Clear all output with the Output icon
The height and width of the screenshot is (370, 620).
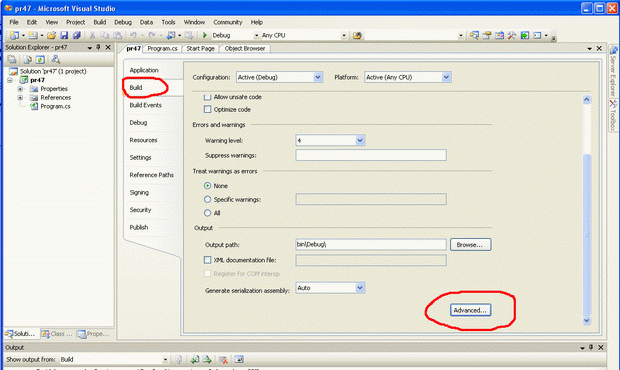click(223, 359)
